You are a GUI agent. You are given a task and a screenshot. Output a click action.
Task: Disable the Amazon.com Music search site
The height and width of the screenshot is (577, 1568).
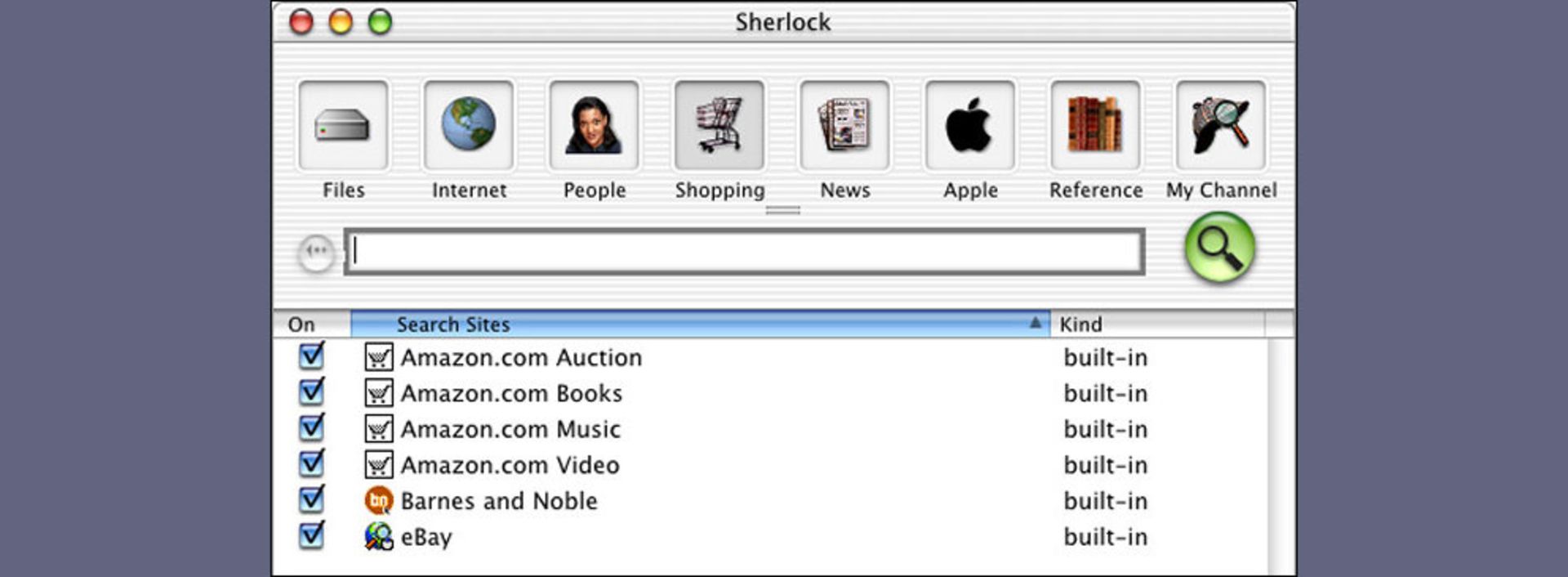pyautogui.click(x=311, y=427)
